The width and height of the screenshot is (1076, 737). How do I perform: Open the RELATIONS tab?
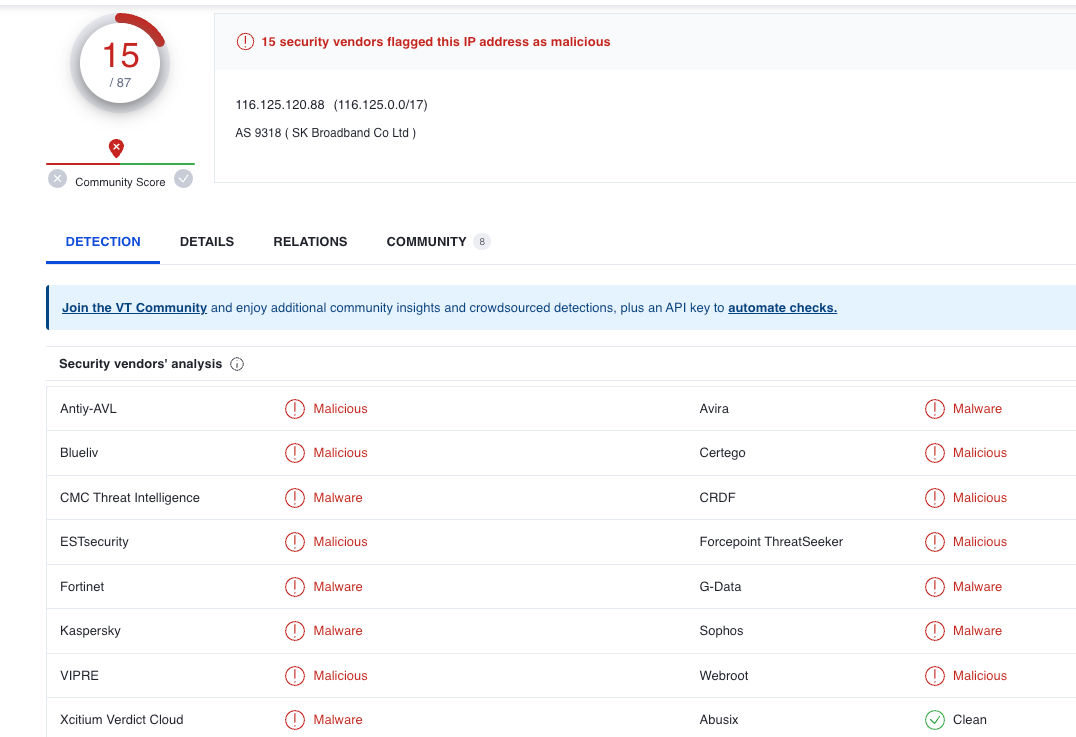[x=310, y=242]
